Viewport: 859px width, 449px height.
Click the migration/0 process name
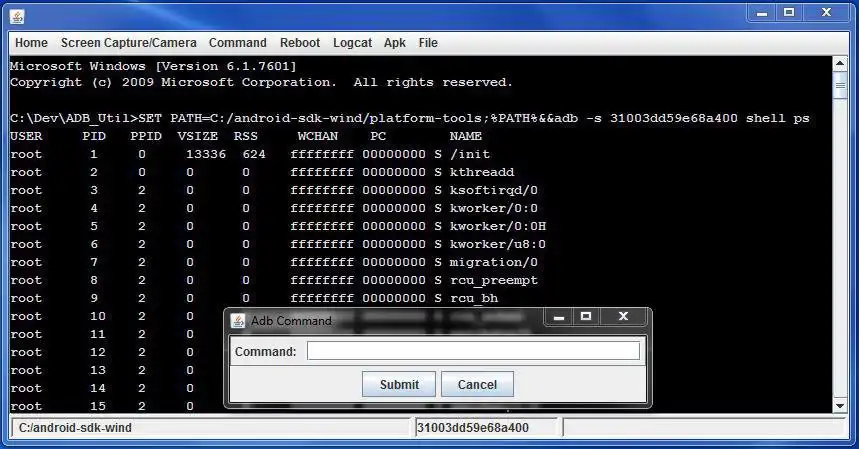[494, 263]
